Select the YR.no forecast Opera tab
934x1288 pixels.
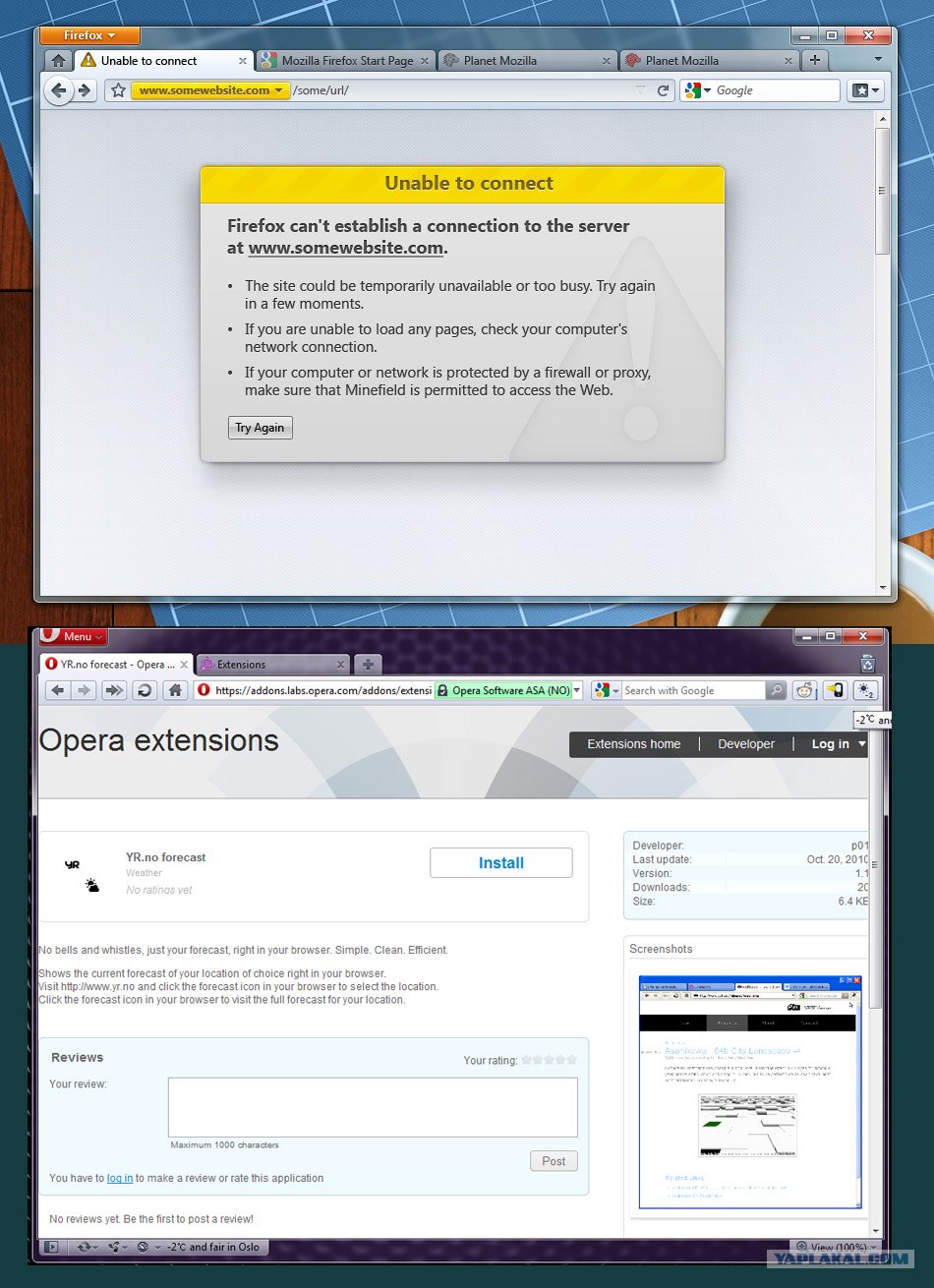[x=116, y=665]
